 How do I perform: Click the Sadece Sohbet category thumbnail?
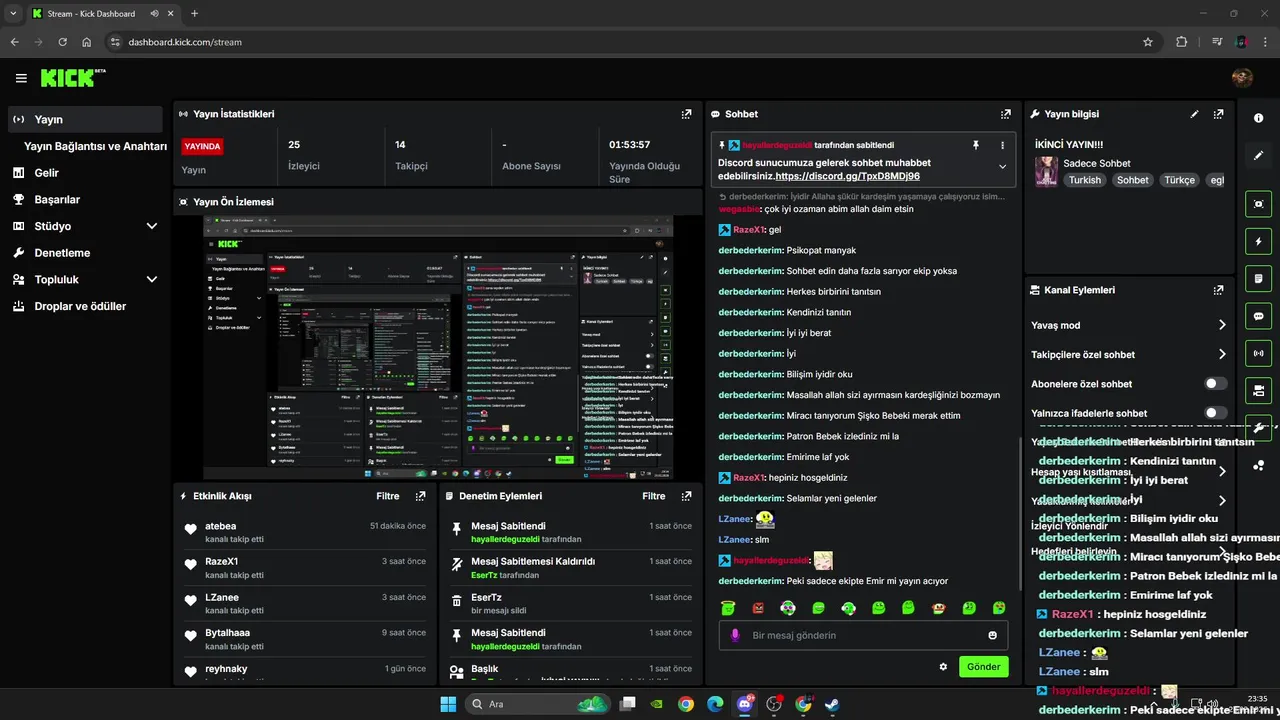1046,171
